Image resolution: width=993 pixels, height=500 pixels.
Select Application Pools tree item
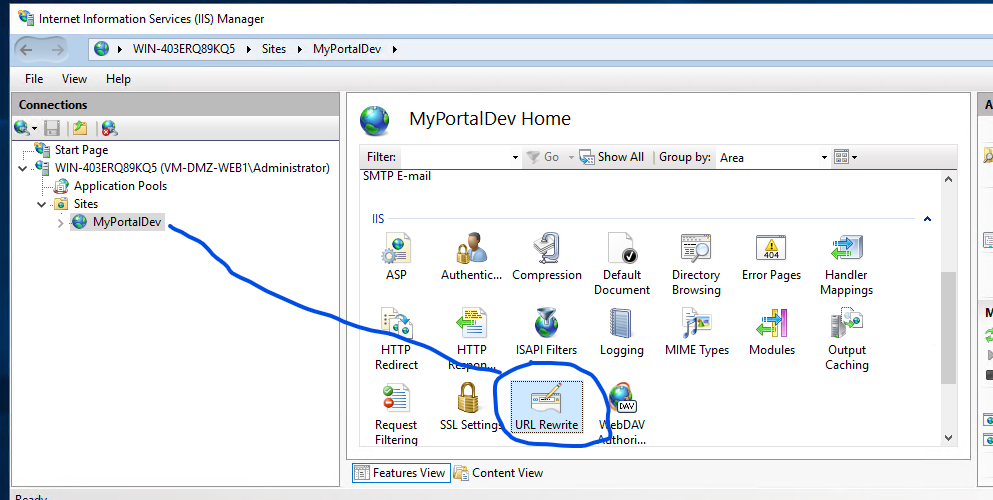120,186
